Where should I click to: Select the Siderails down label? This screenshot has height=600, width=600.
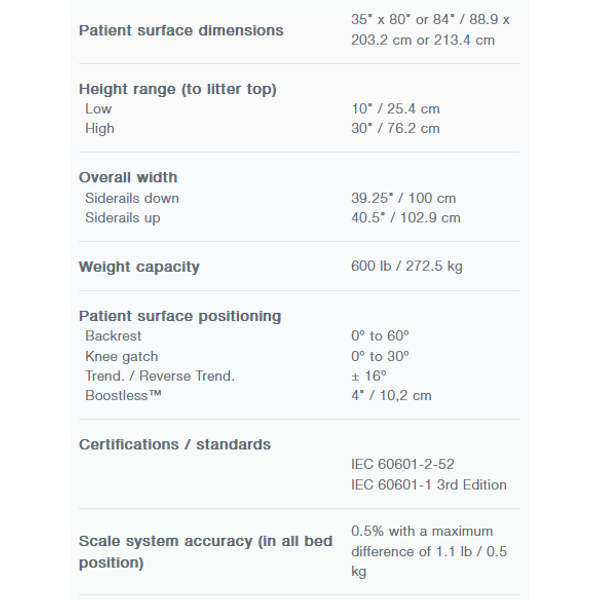click(x=132, y=198)
